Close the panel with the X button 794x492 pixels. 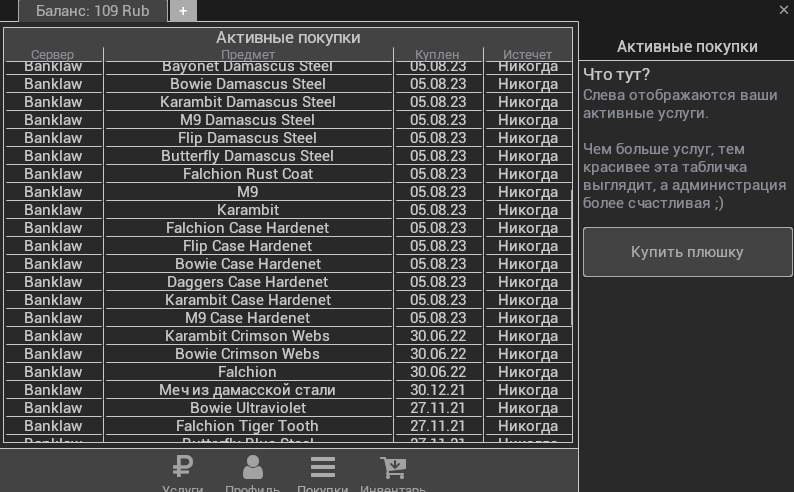[x=783, y=10]
